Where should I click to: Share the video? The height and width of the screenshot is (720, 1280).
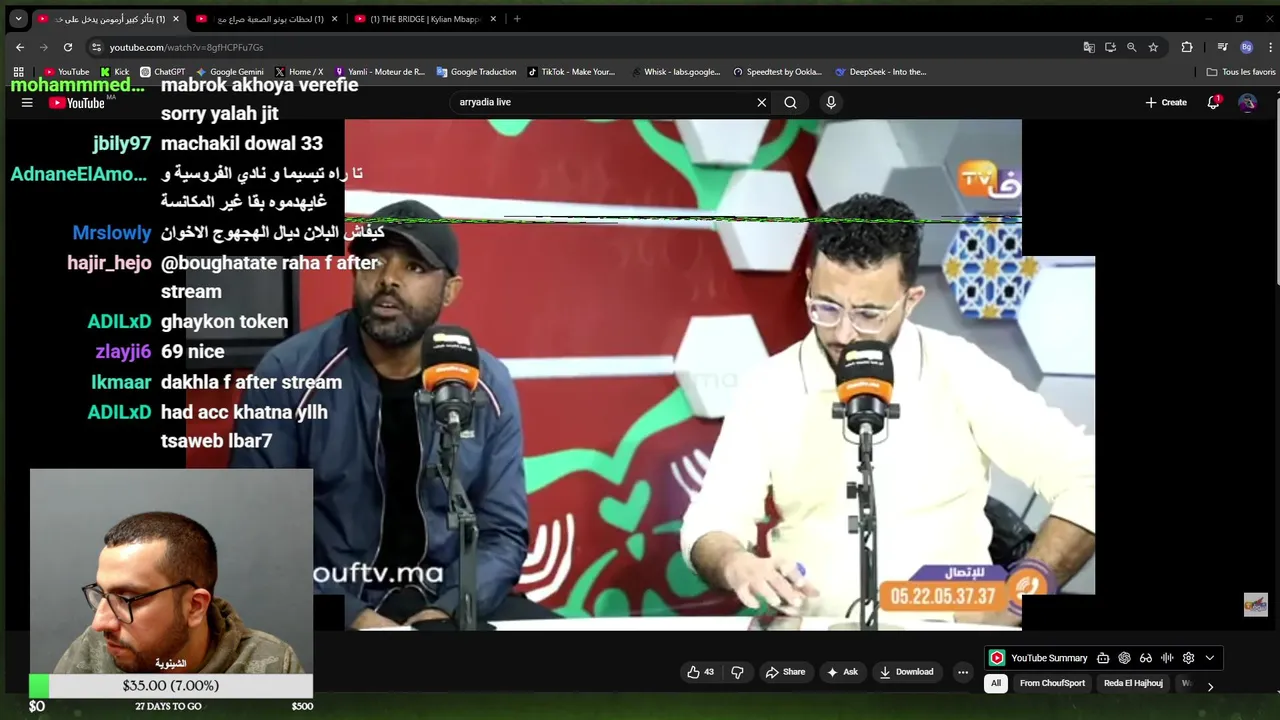[x=785, y=672]
